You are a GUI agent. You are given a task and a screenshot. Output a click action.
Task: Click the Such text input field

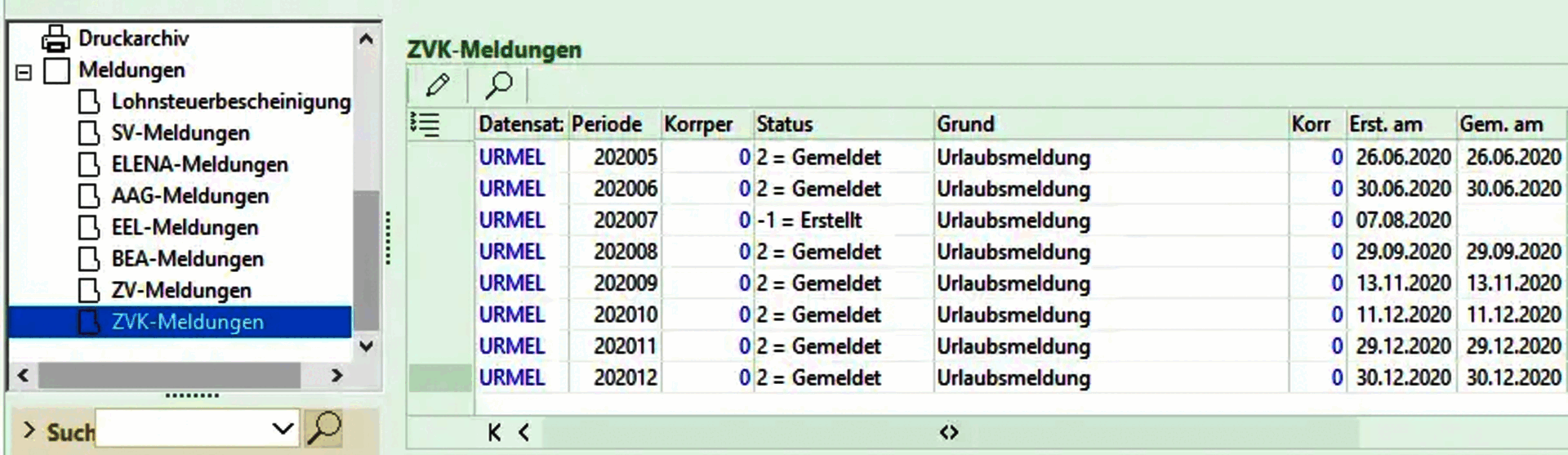[183, 429]
